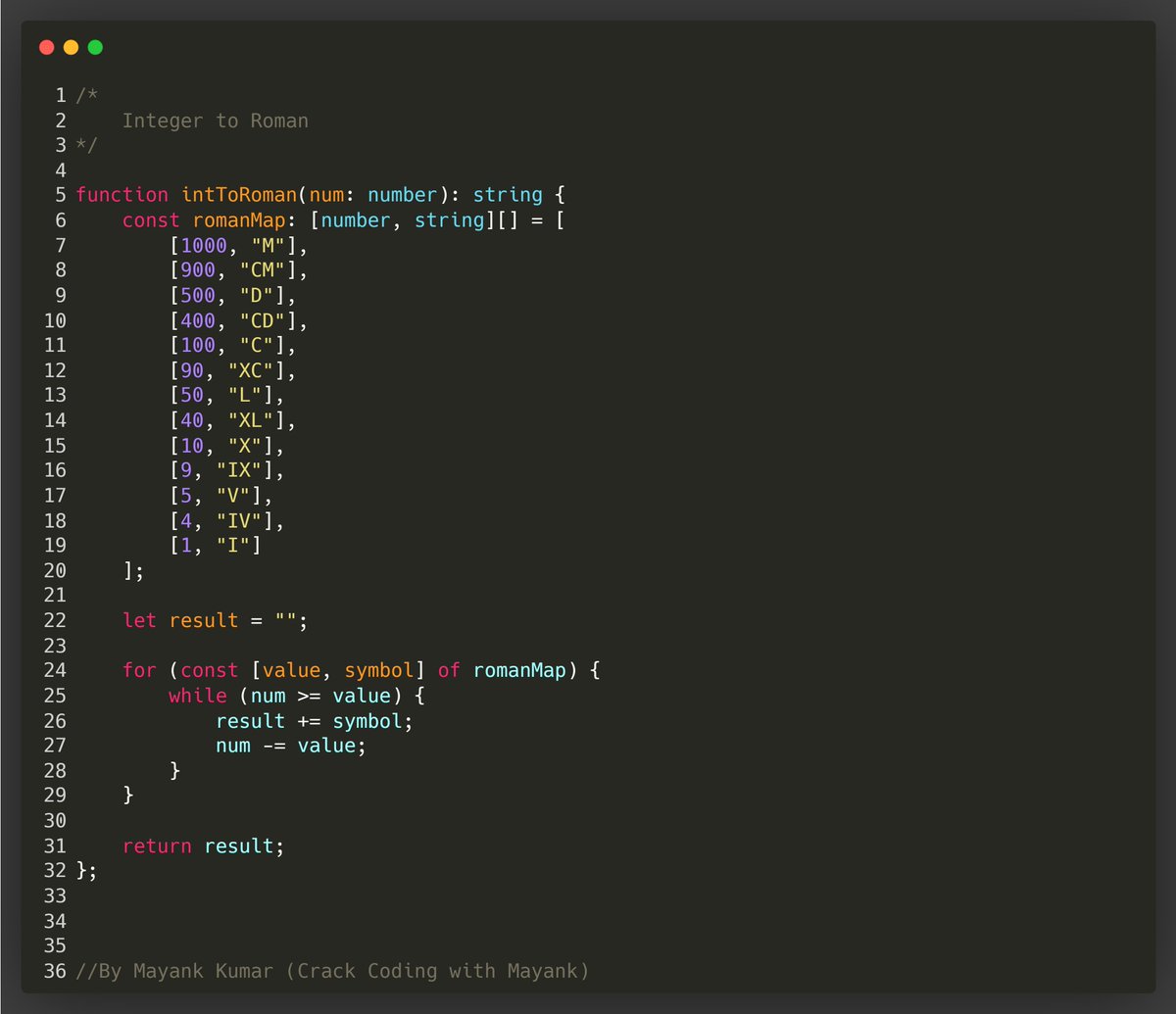This screenshot has width=1176, height=1014.
Task: Click the Mayank Kumar author comment
Action: pyautogui.click(x=332, y=971)
